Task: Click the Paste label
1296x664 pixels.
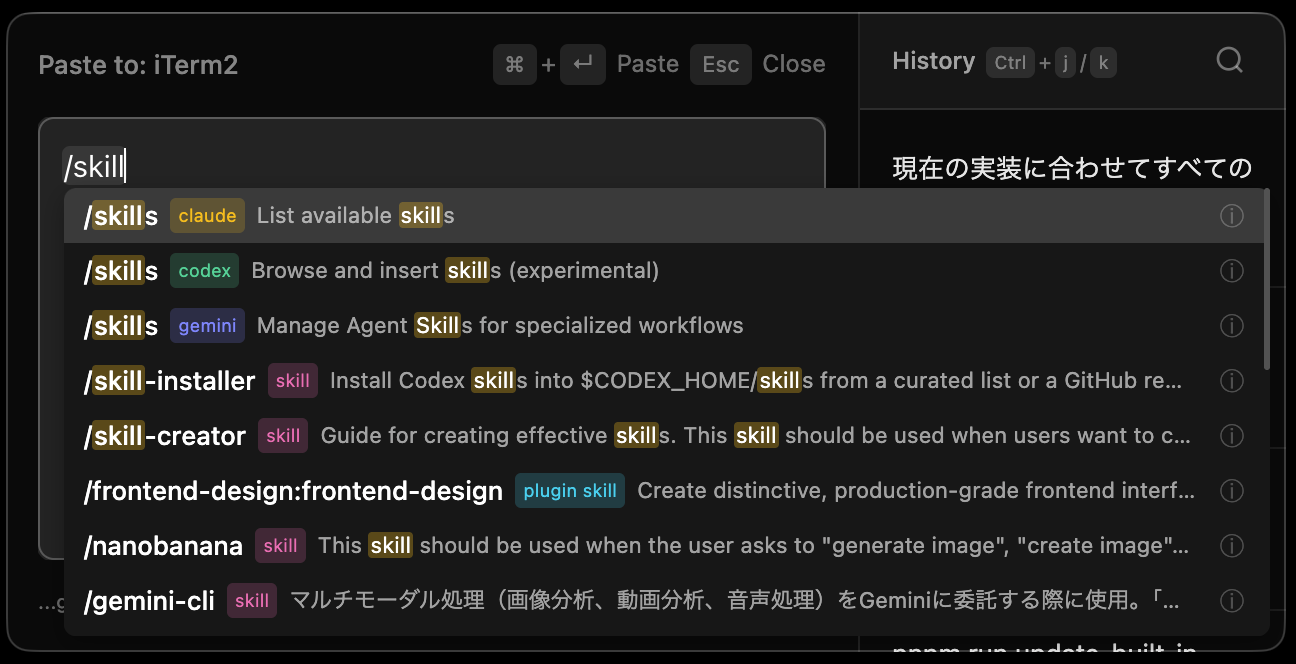Action: (648, 64)
